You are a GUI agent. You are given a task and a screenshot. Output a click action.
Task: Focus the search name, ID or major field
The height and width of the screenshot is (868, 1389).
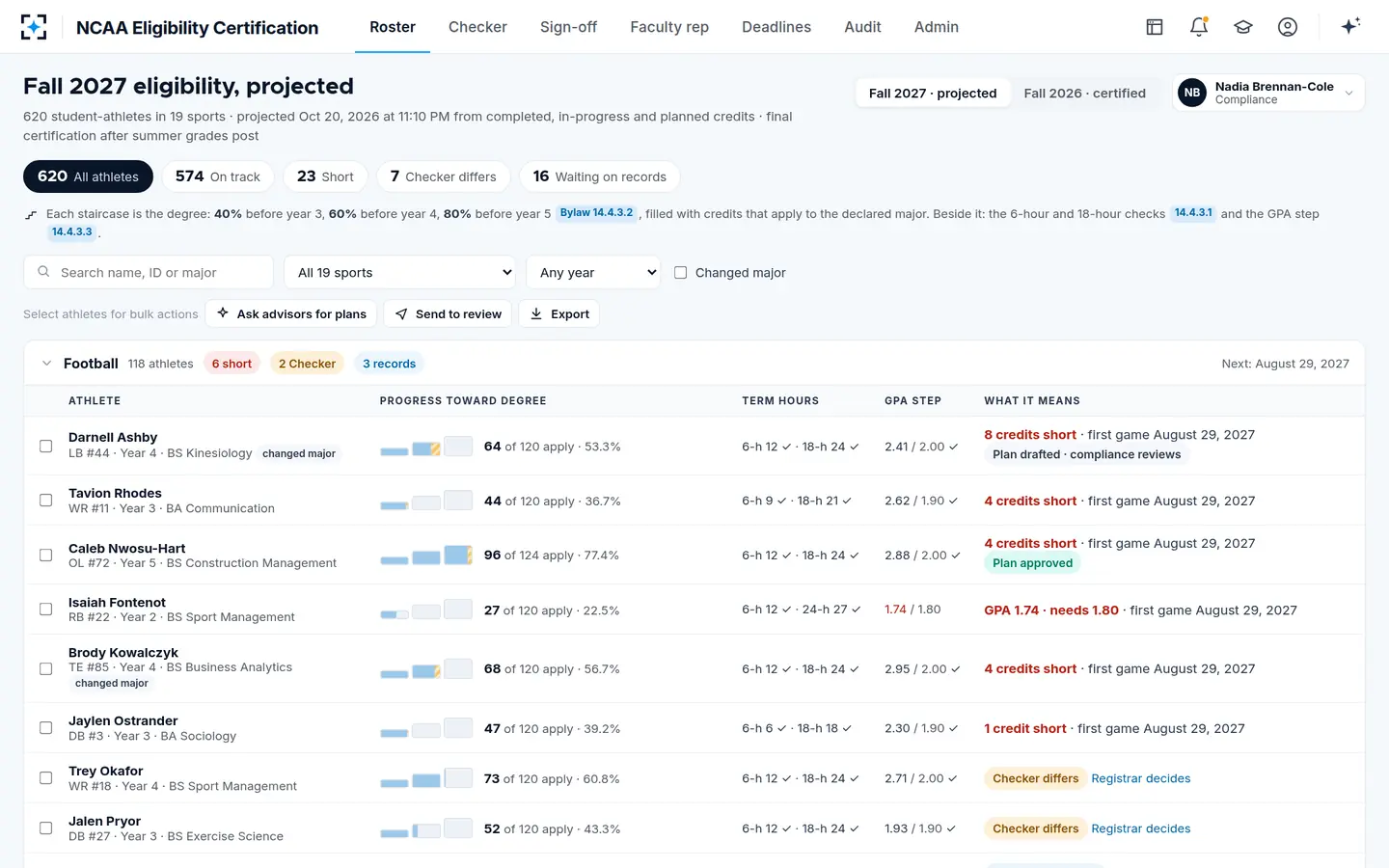pyautogui.click(x=149, y=272)
